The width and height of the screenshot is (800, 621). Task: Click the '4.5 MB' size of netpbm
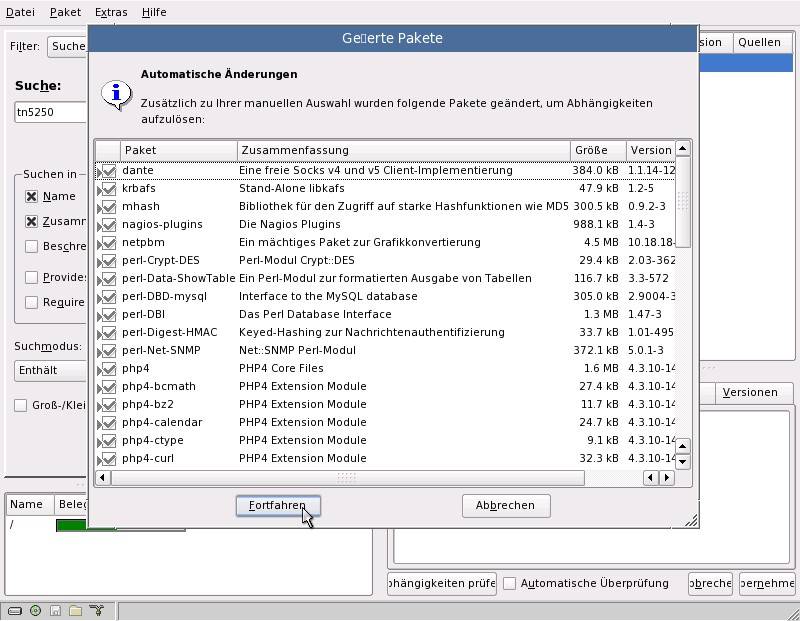[x=601, y=242]
